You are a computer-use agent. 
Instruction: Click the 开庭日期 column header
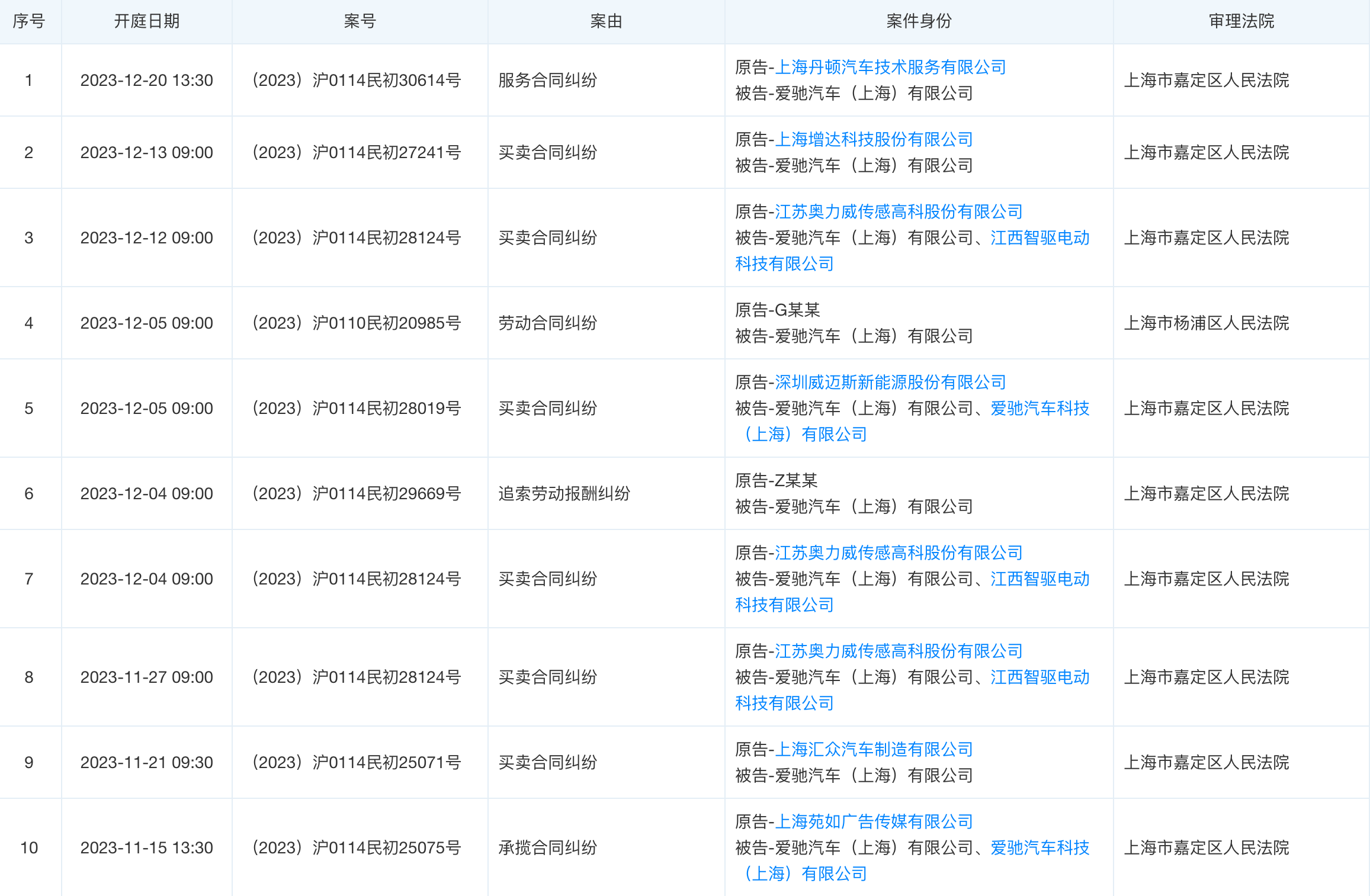(x=147, y=21)
